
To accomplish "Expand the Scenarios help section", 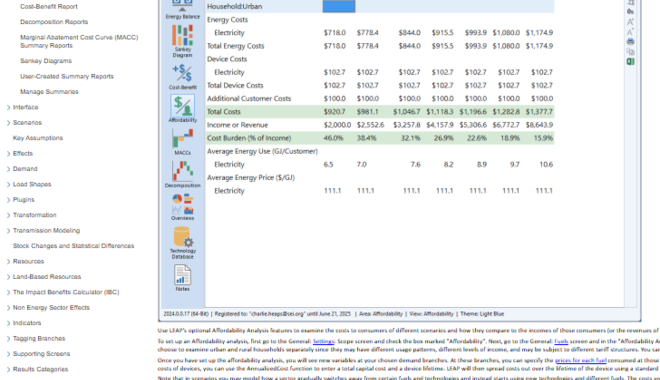I will 8,123.
